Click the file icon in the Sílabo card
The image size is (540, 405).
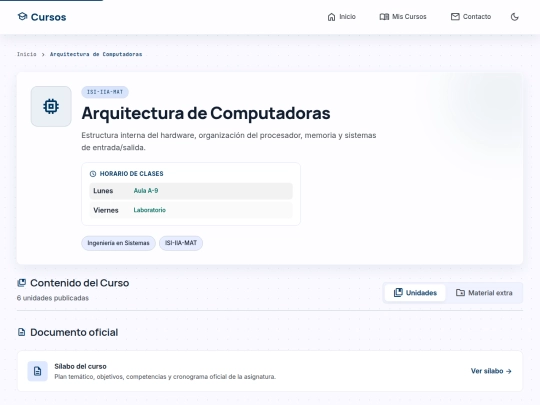[x=38, y=371]
